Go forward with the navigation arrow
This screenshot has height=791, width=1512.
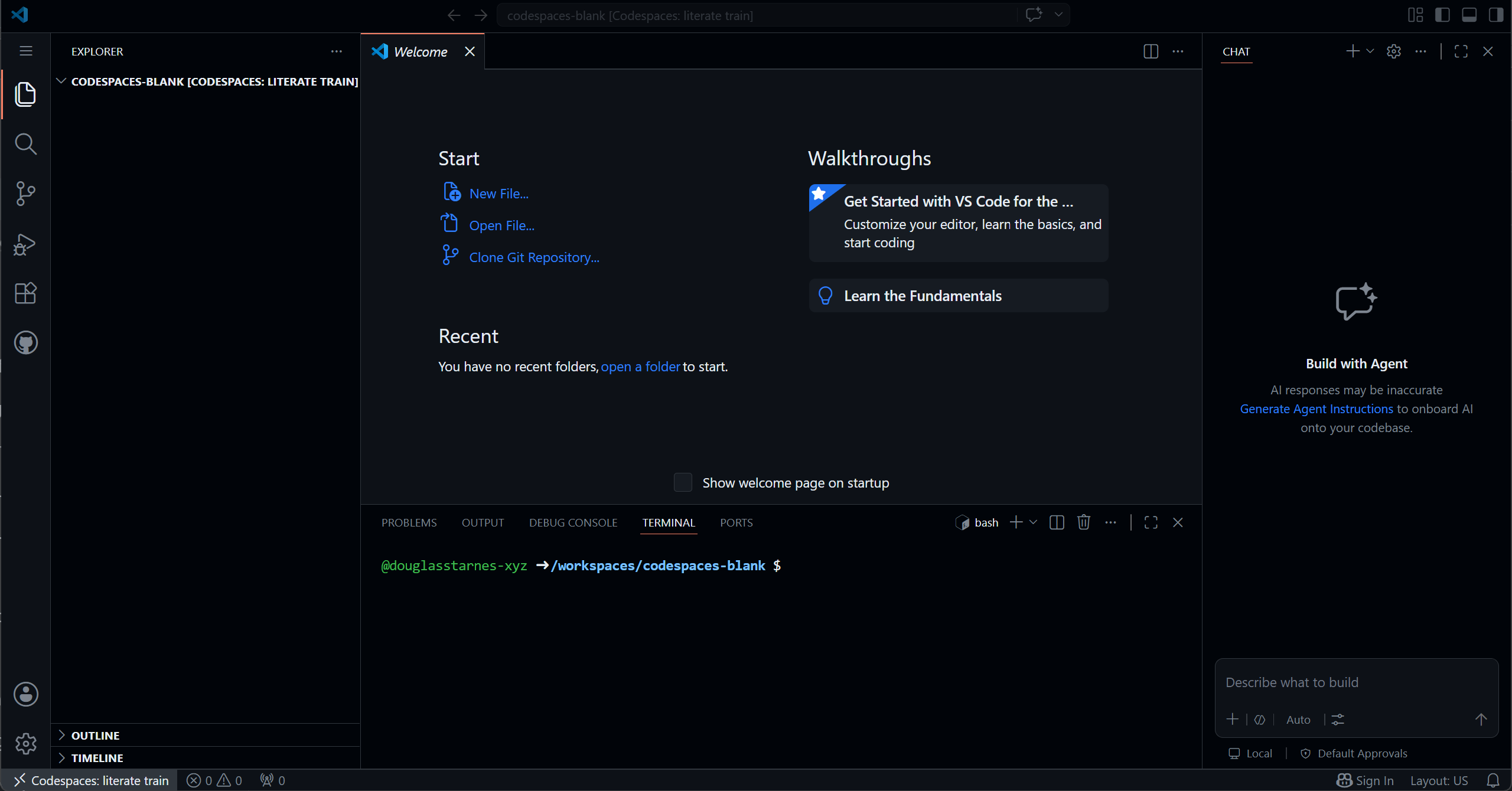481,15
